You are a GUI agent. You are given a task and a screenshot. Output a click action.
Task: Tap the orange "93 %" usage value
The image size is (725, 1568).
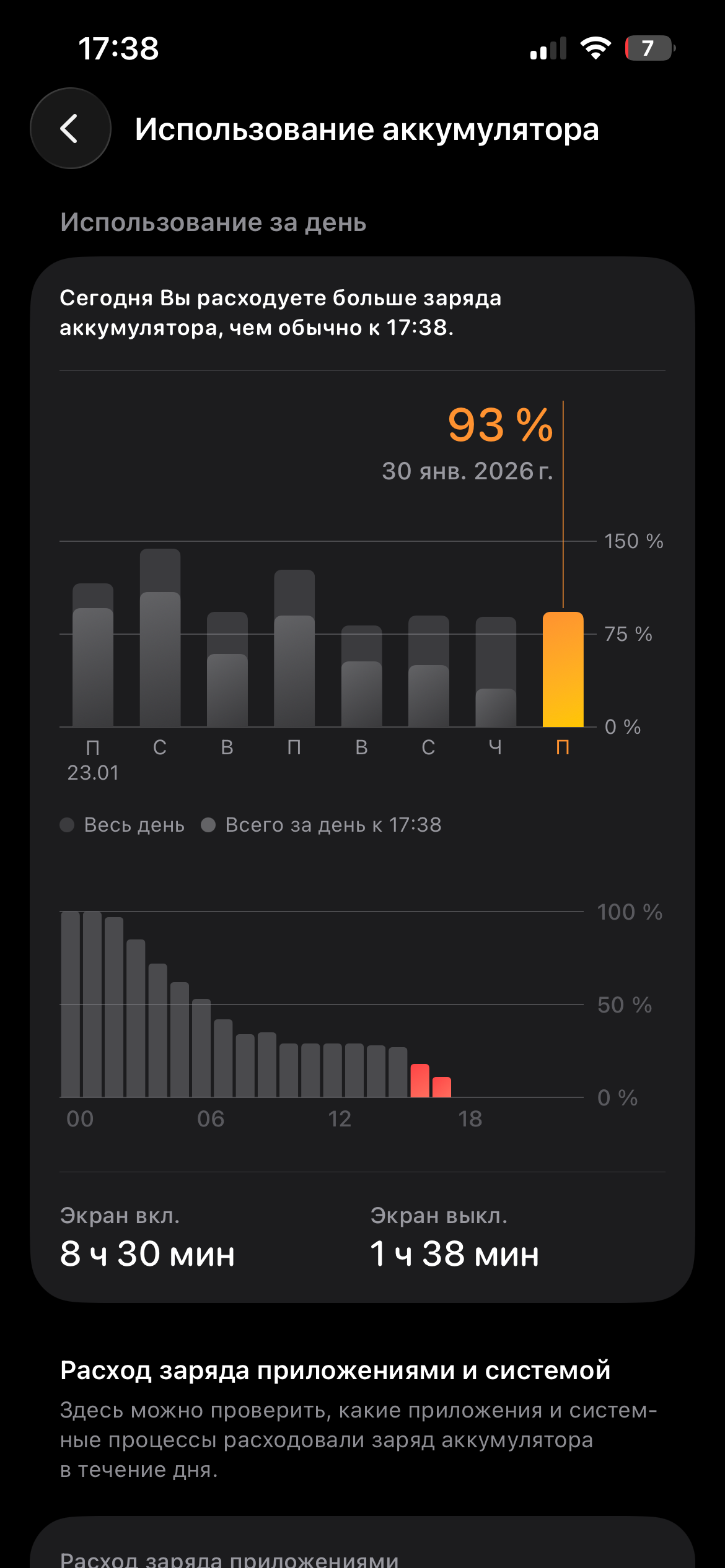point(499,425)
